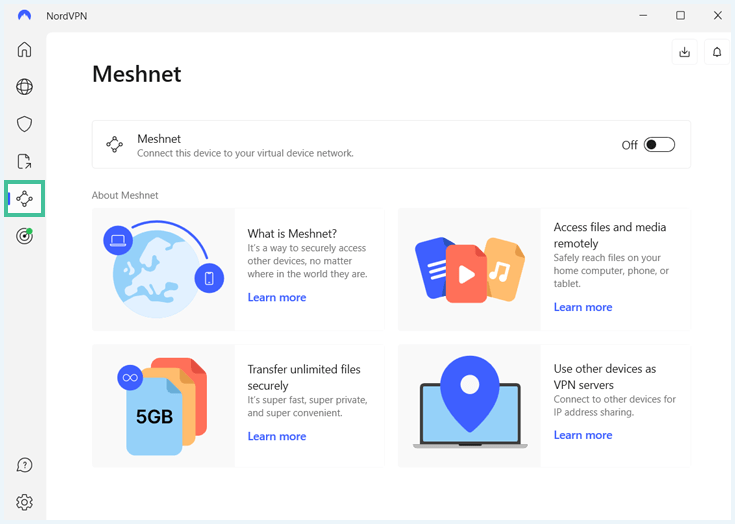This screenshot has height=524, width=735.
Task: Click the laptop location pin illustration
Action: (x=470, y=406)
